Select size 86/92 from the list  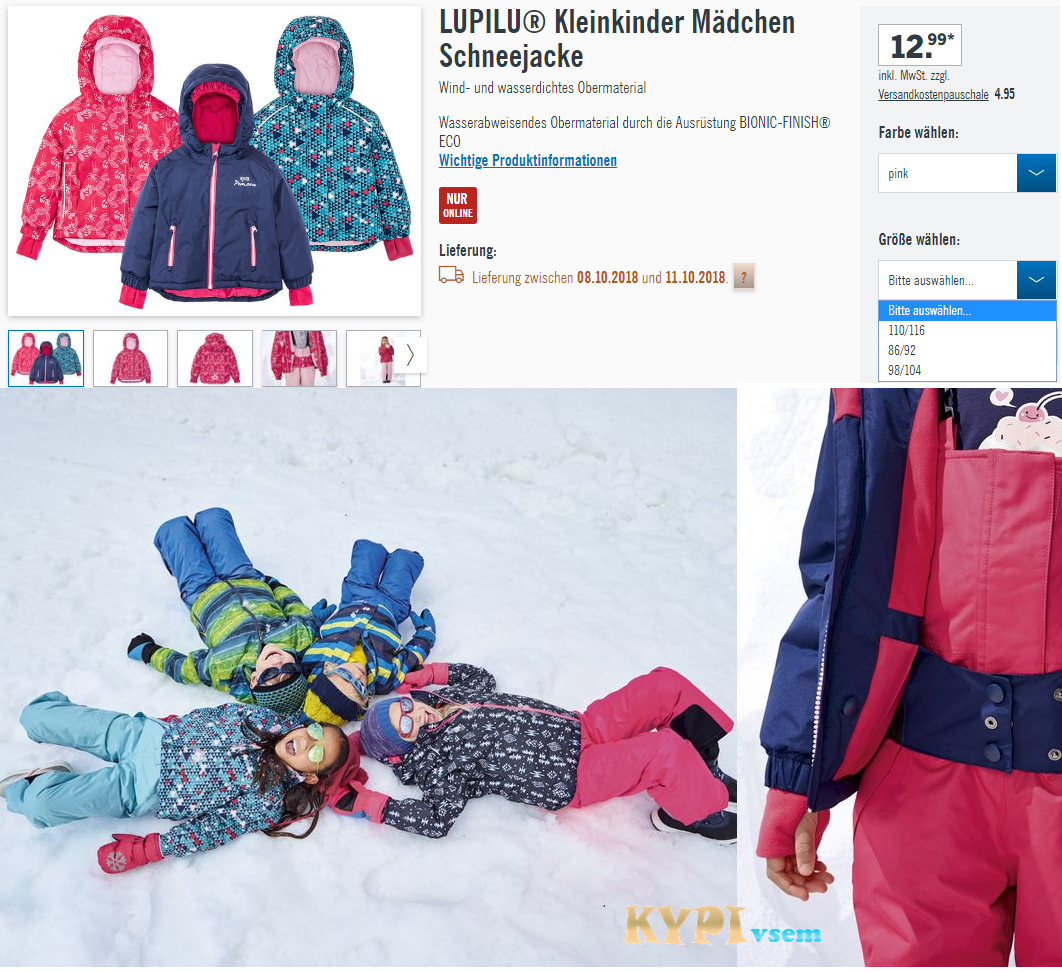pyautogui.click(x=967, y=350)
